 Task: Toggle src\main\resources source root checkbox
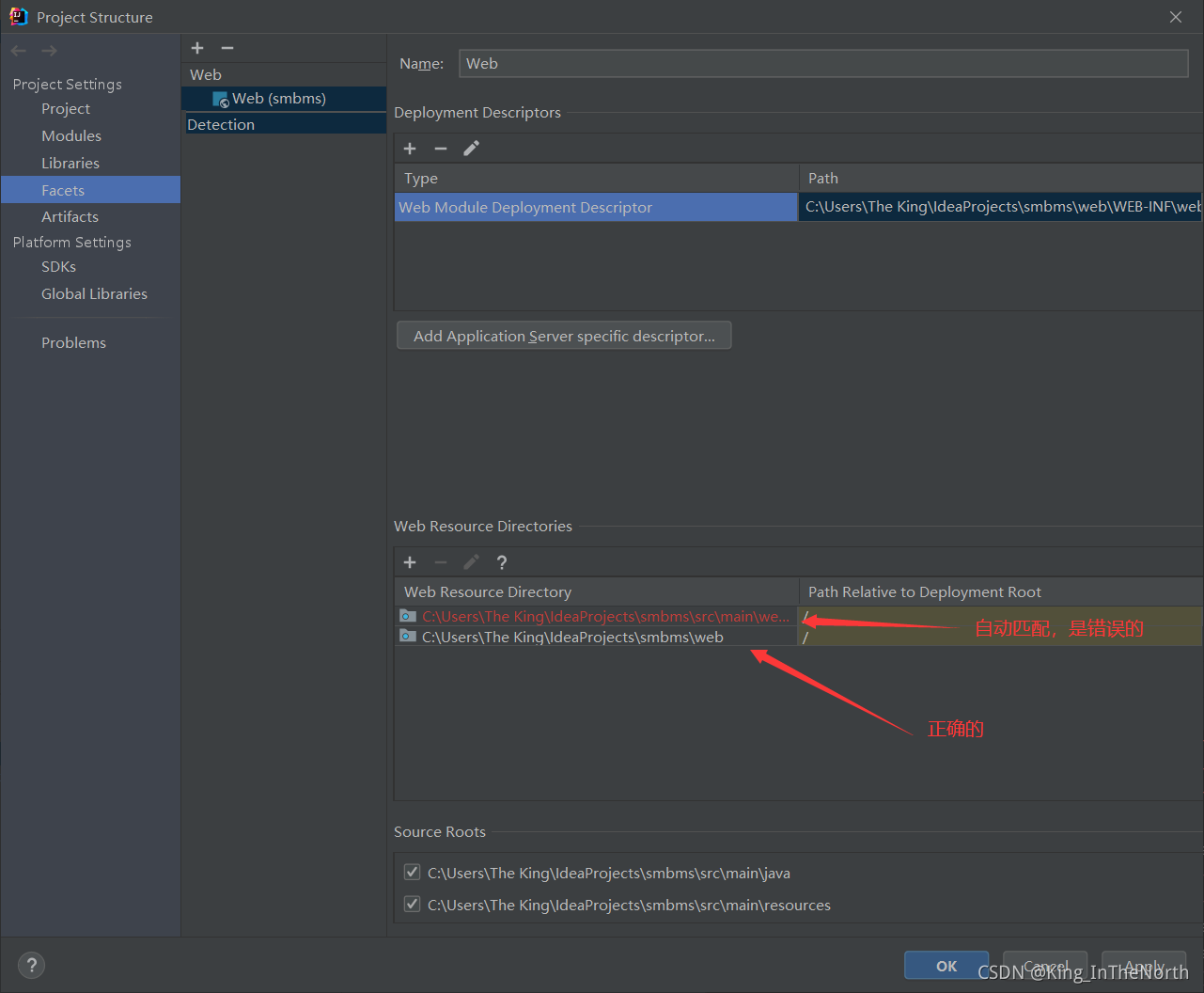[x=412, y=904]
